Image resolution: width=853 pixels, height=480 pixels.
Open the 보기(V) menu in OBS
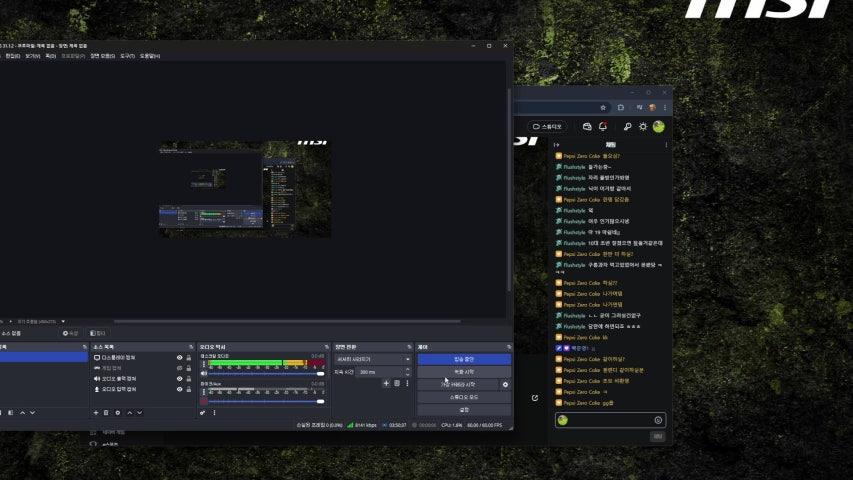(x=33, y=56)
